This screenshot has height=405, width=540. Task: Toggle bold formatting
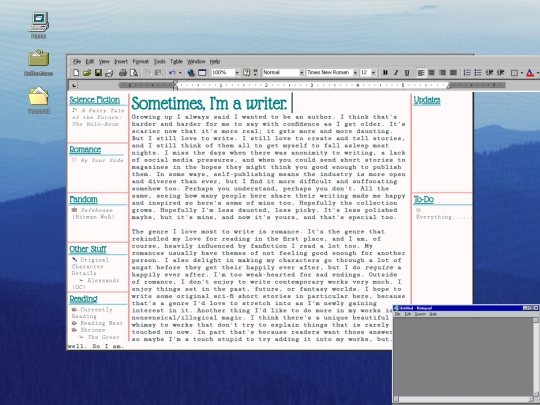385,73
